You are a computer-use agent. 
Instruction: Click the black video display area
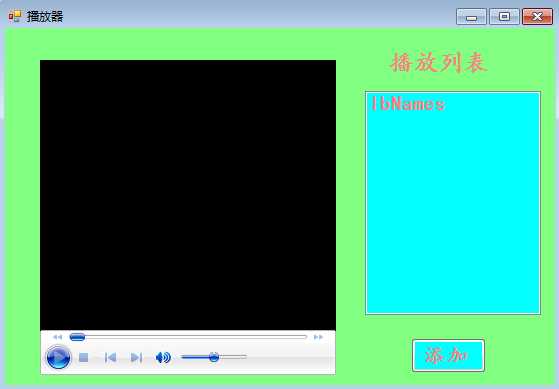coord(188,195)
